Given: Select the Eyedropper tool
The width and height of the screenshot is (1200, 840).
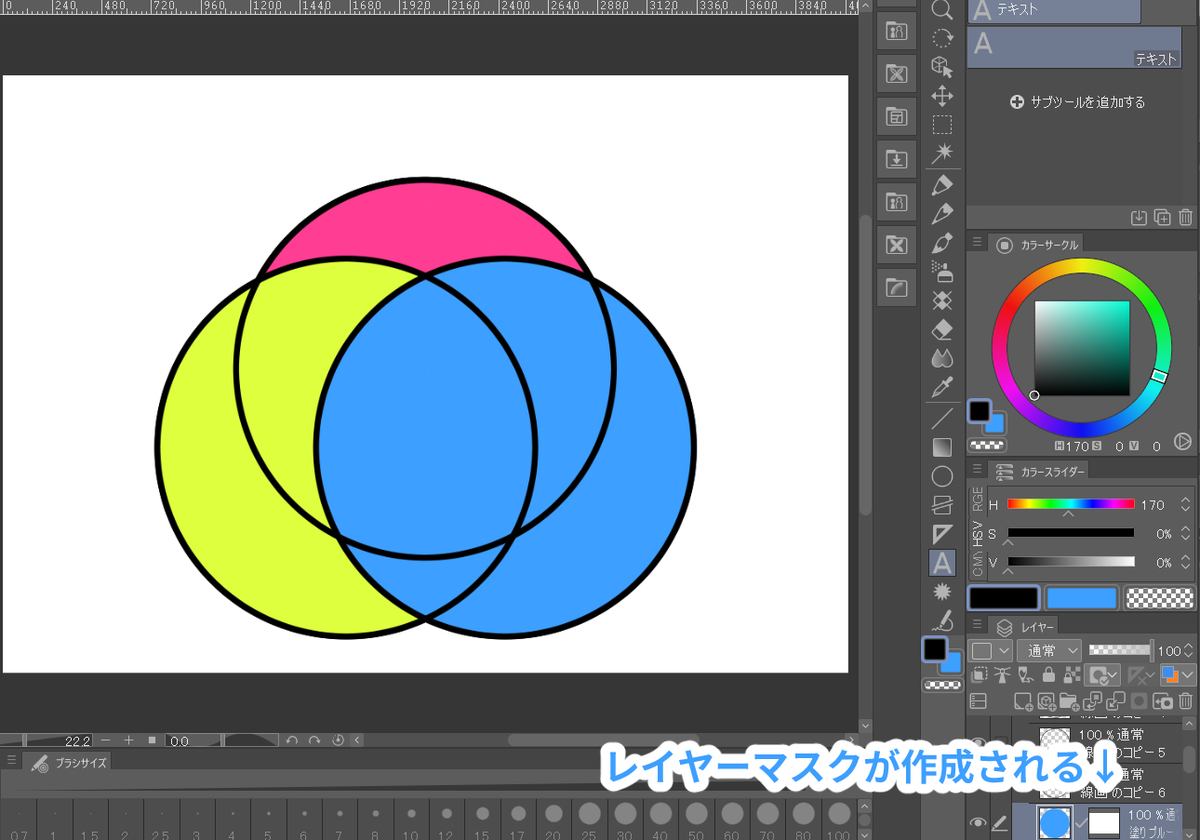Looking at the screenshot, I should coord(942,387).
